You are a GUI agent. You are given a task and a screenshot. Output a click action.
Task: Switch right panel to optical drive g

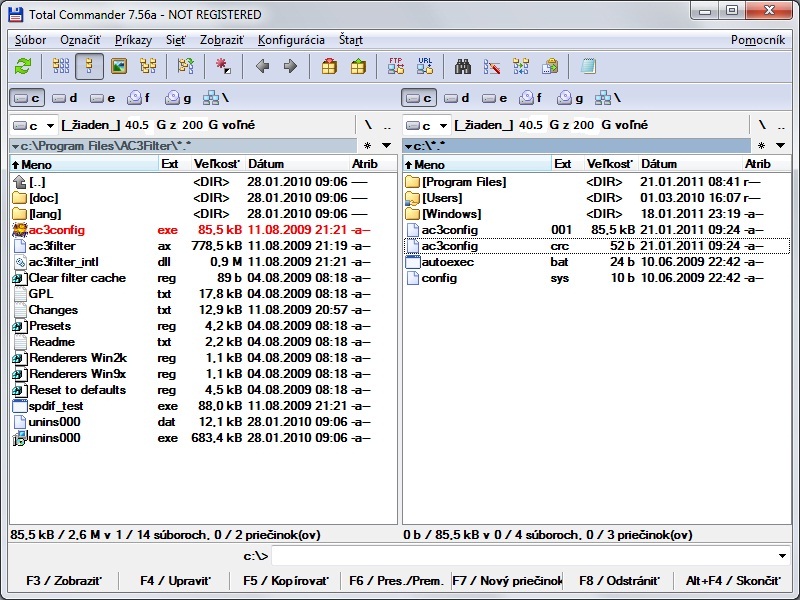click(x=569, y=98)
